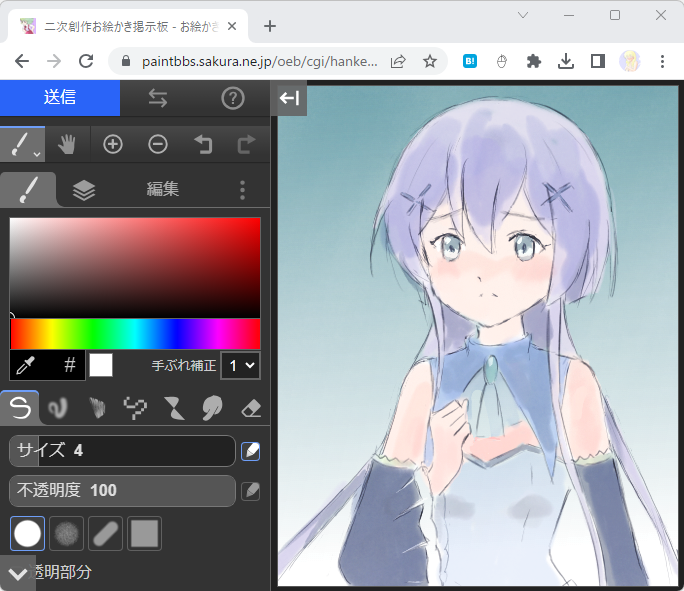This screenshot has width=684, height=591.
Task: Reload the browser page
Action: [x=86, y=61]
